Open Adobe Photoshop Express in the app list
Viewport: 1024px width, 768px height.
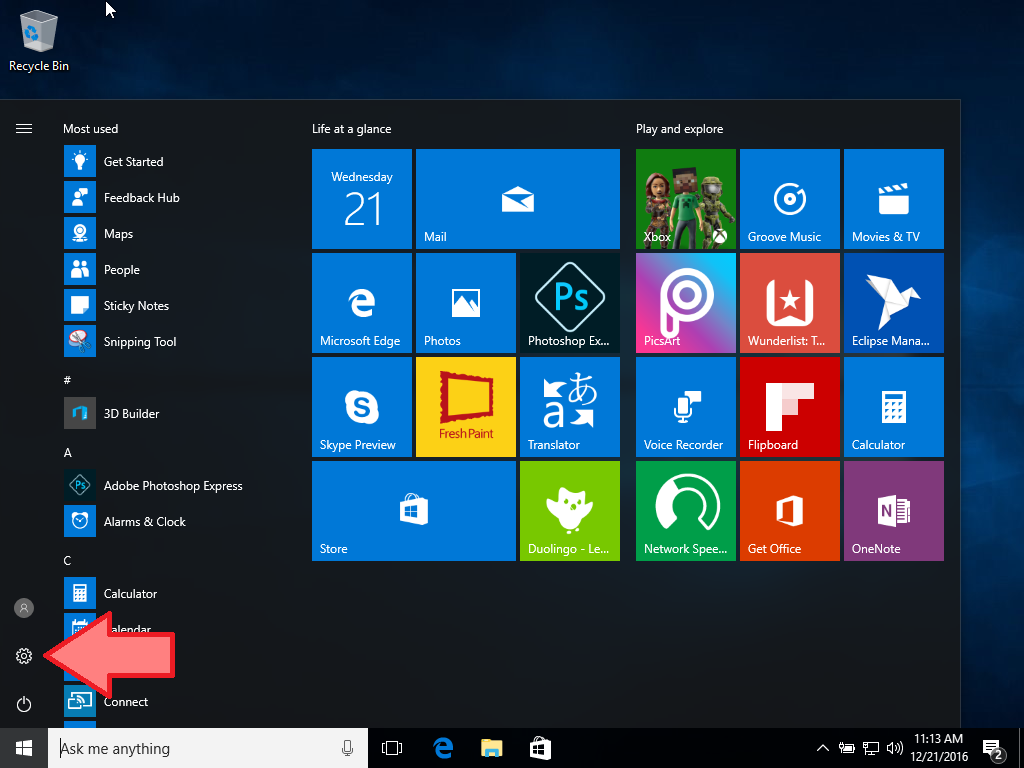(173, 485)
